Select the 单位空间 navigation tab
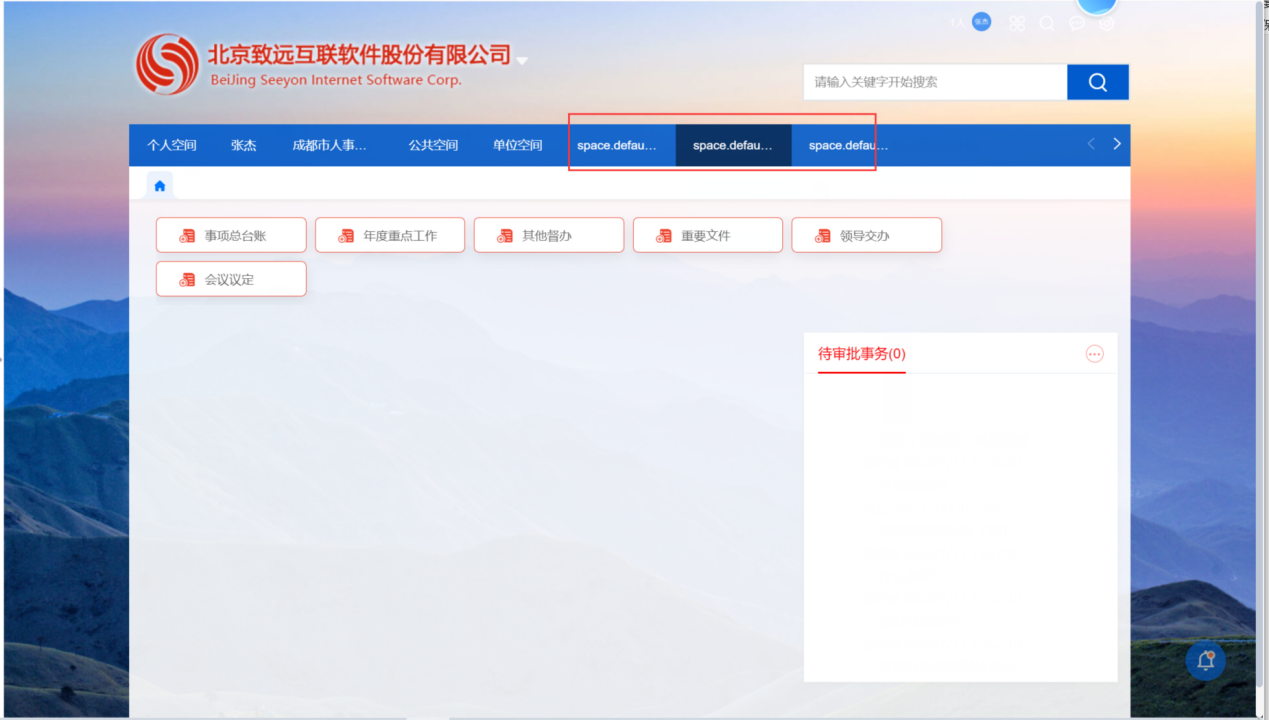Screen dimensions: 1269x720 (x=517, y=145)
